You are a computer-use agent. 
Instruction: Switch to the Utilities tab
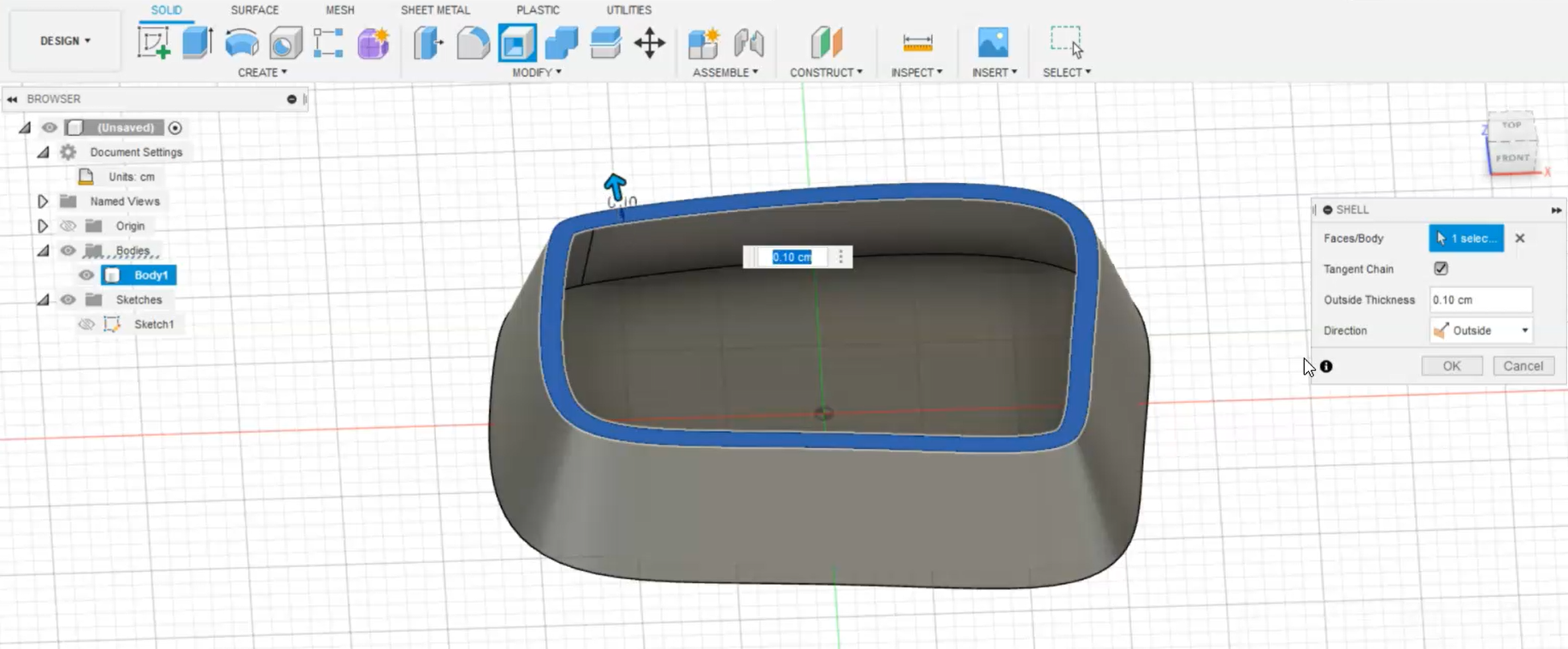629,10
